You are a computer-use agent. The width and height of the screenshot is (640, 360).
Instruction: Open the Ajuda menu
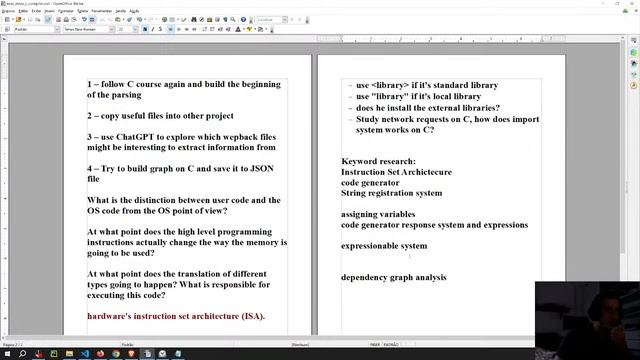click(x=134, y=11)
